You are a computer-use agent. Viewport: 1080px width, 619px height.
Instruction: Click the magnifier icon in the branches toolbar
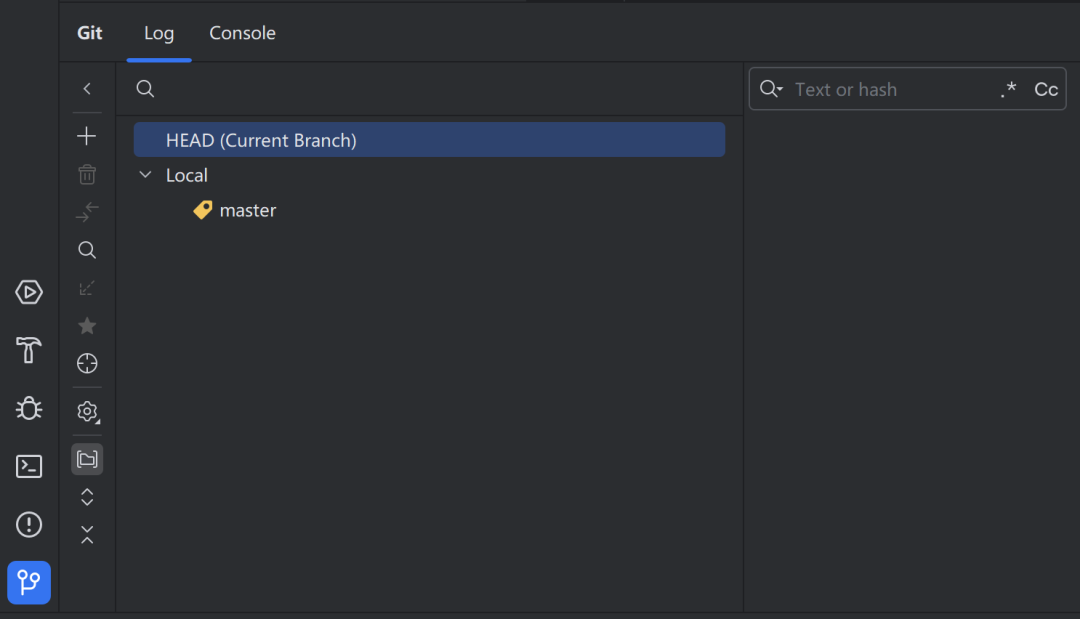pyautogui.click(x=87, y=250)
